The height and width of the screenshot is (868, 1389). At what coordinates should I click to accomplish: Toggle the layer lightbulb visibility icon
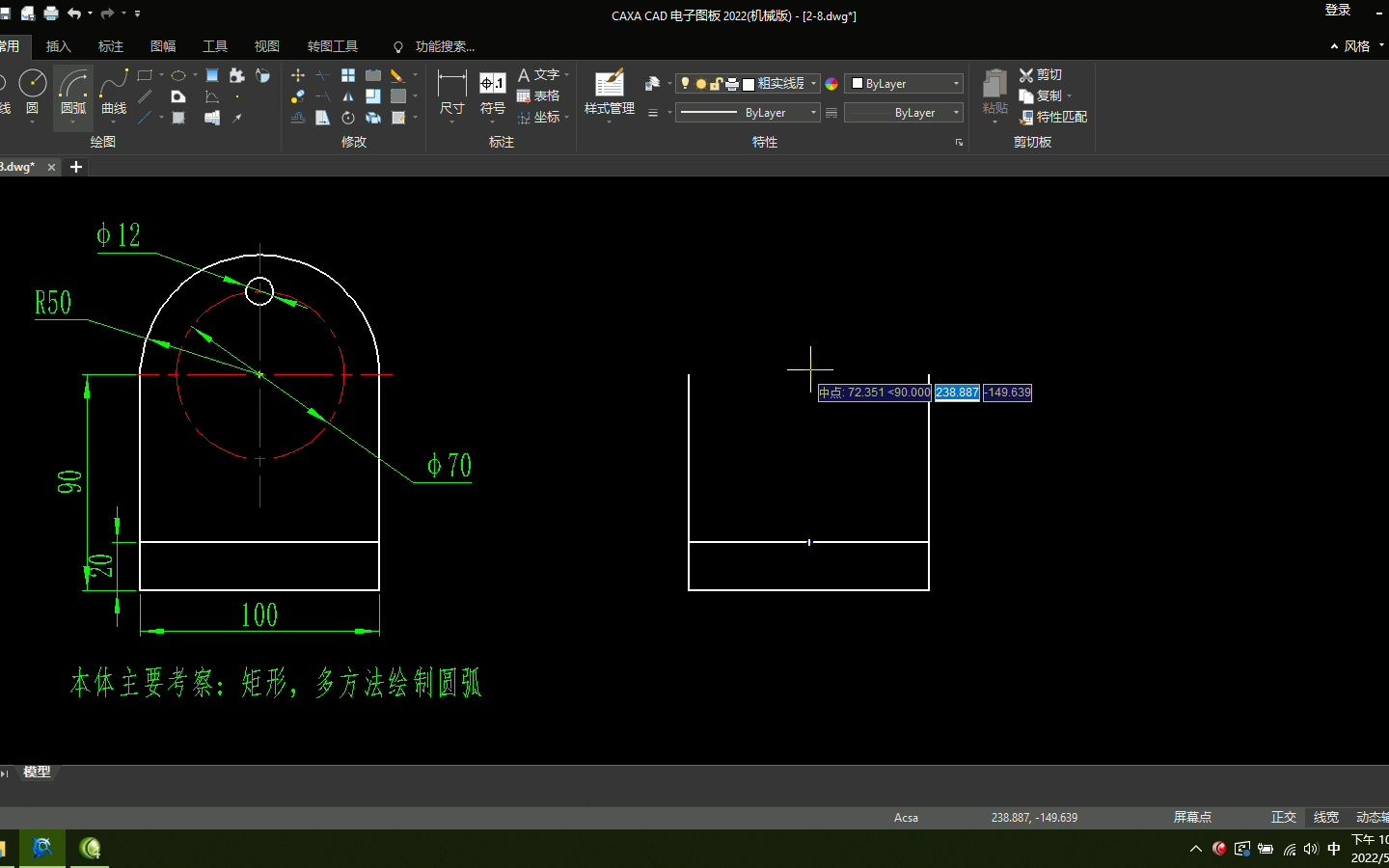[686, 84]
